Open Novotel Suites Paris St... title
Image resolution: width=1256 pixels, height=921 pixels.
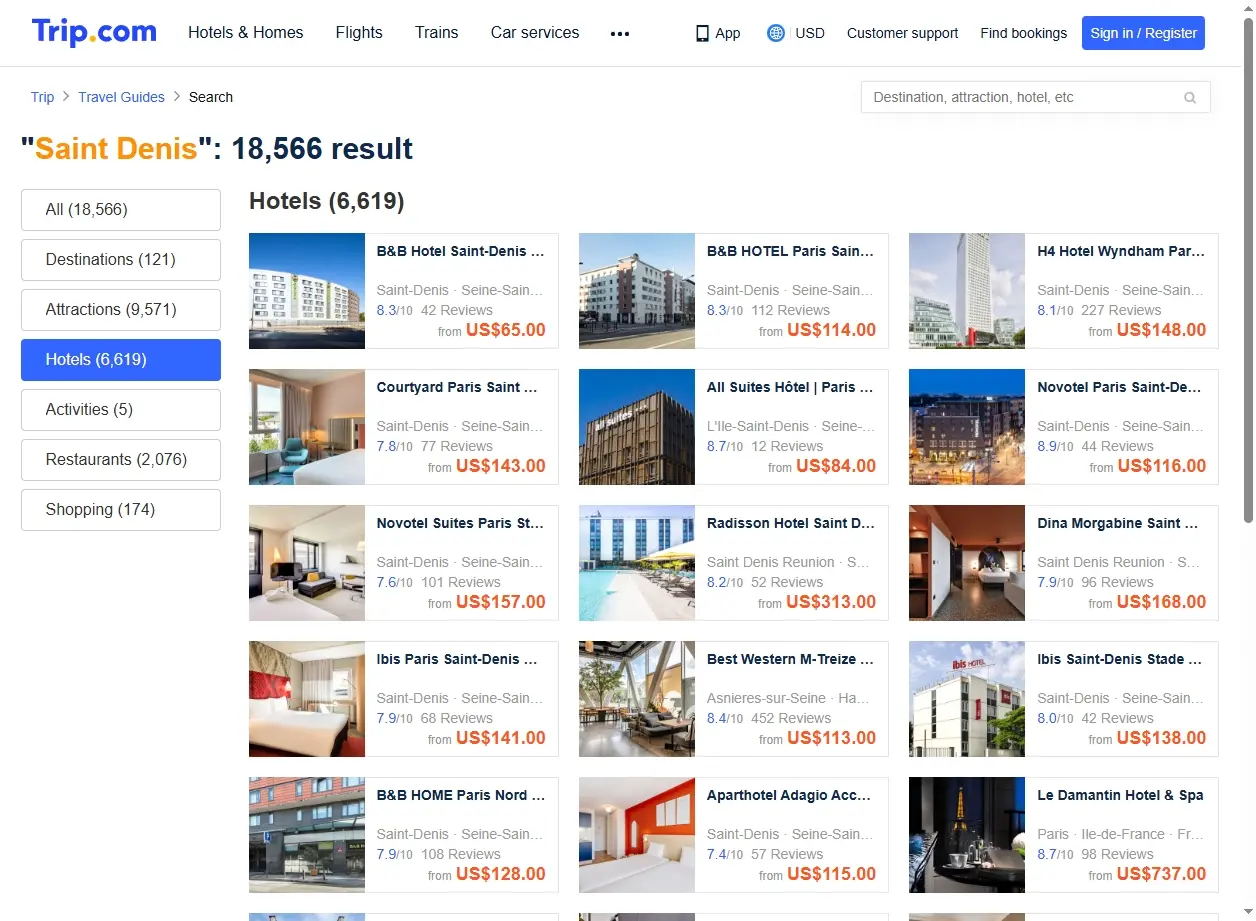click(x=460, y=524)
